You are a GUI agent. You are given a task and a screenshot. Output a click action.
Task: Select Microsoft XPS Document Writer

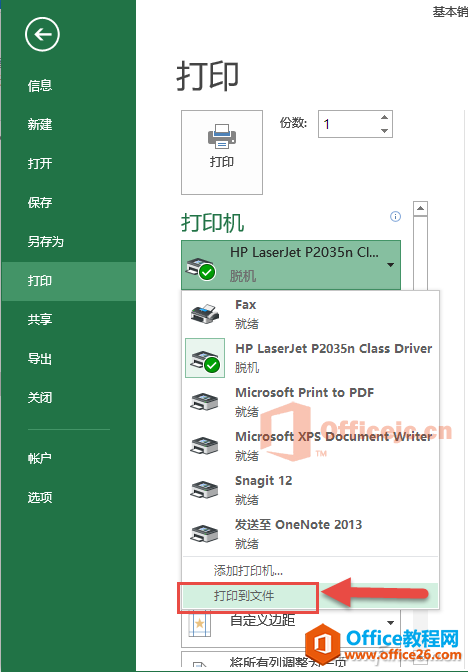(310, 446)
